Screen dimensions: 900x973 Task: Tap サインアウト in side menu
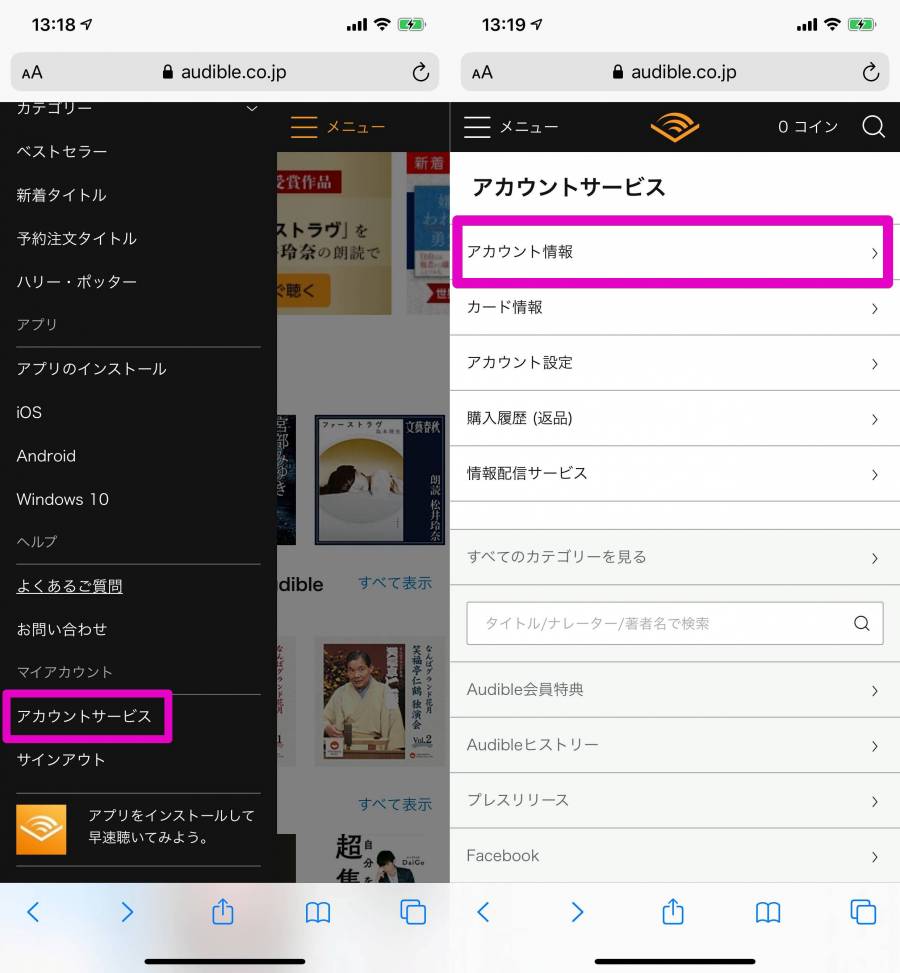[61, 760]
